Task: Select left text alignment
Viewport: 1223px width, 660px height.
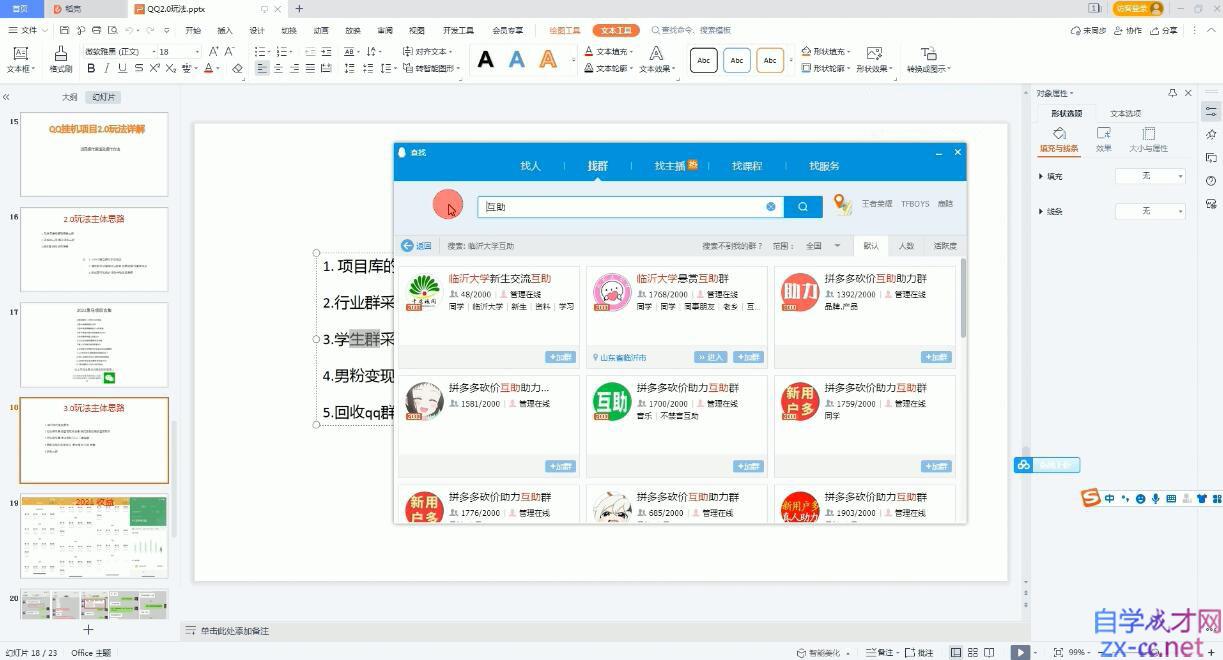Action: pyautogui.click(x=262, y=69)
